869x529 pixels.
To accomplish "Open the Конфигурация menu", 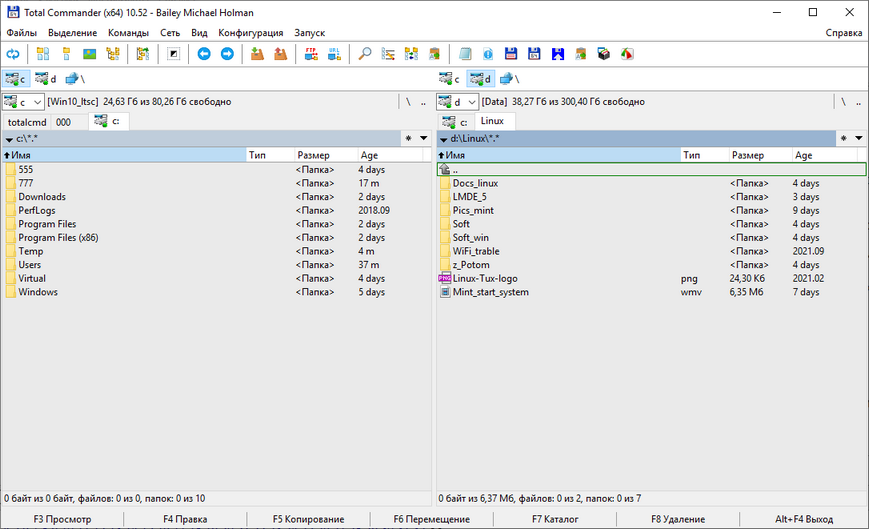I will point(250,33).
